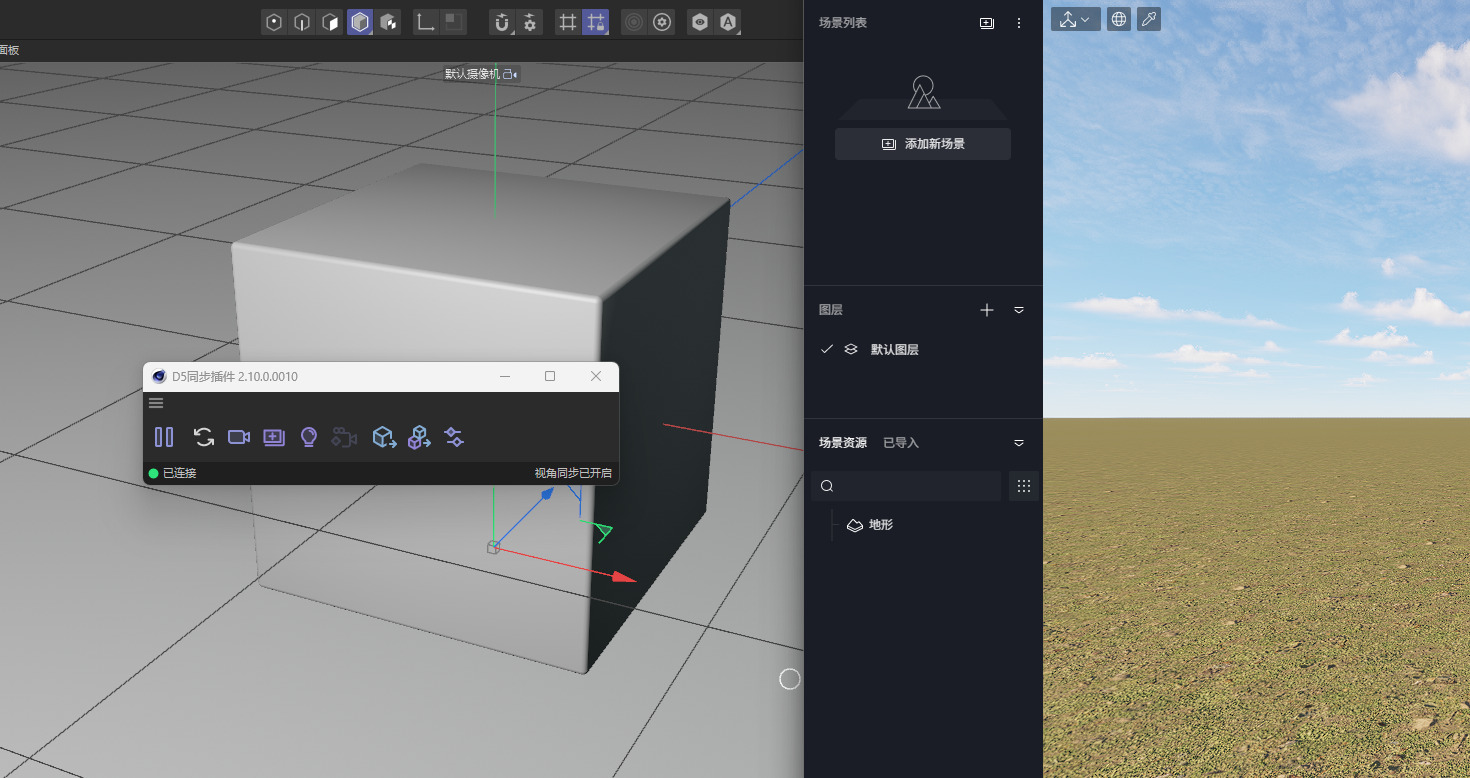Toggle the checkmark on 默认图层
This screenshot has height=778, width=1470.
(x=827, y=349)
